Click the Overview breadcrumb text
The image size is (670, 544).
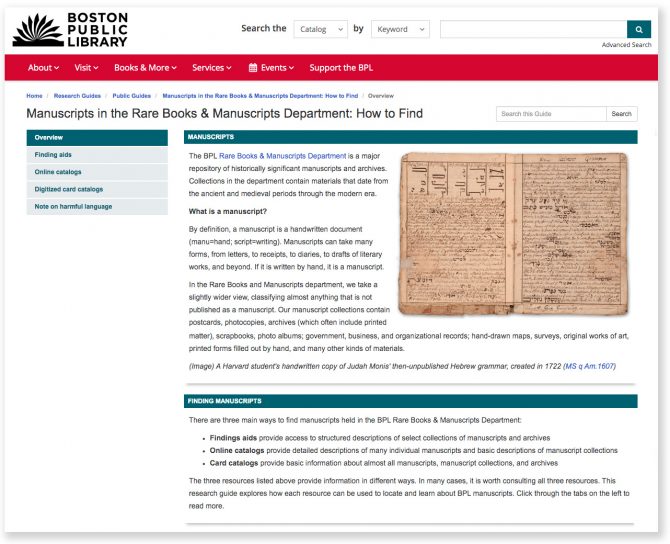coord(381,96)
